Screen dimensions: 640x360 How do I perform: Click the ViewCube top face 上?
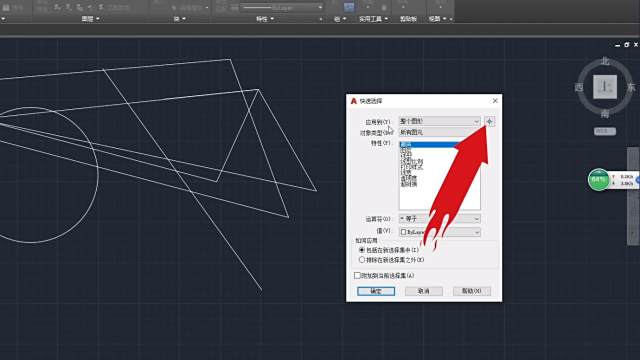[x=605, y=87]
